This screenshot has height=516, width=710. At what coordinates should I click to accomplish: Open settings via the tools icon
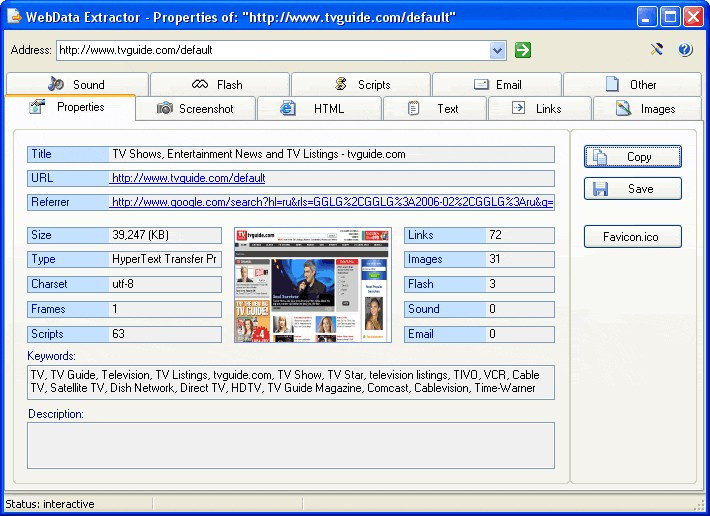click(x=657, y=49)
